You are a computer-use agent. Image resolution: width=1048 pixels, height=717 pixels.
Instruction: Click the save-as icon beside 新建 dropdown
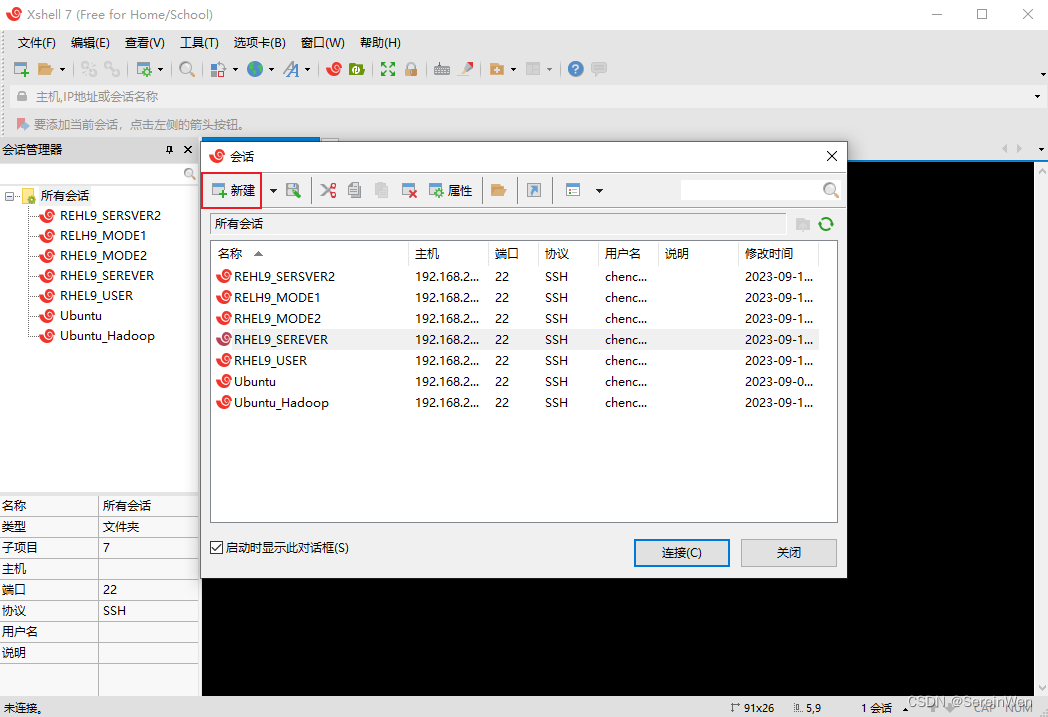click(x=293, y=190)
